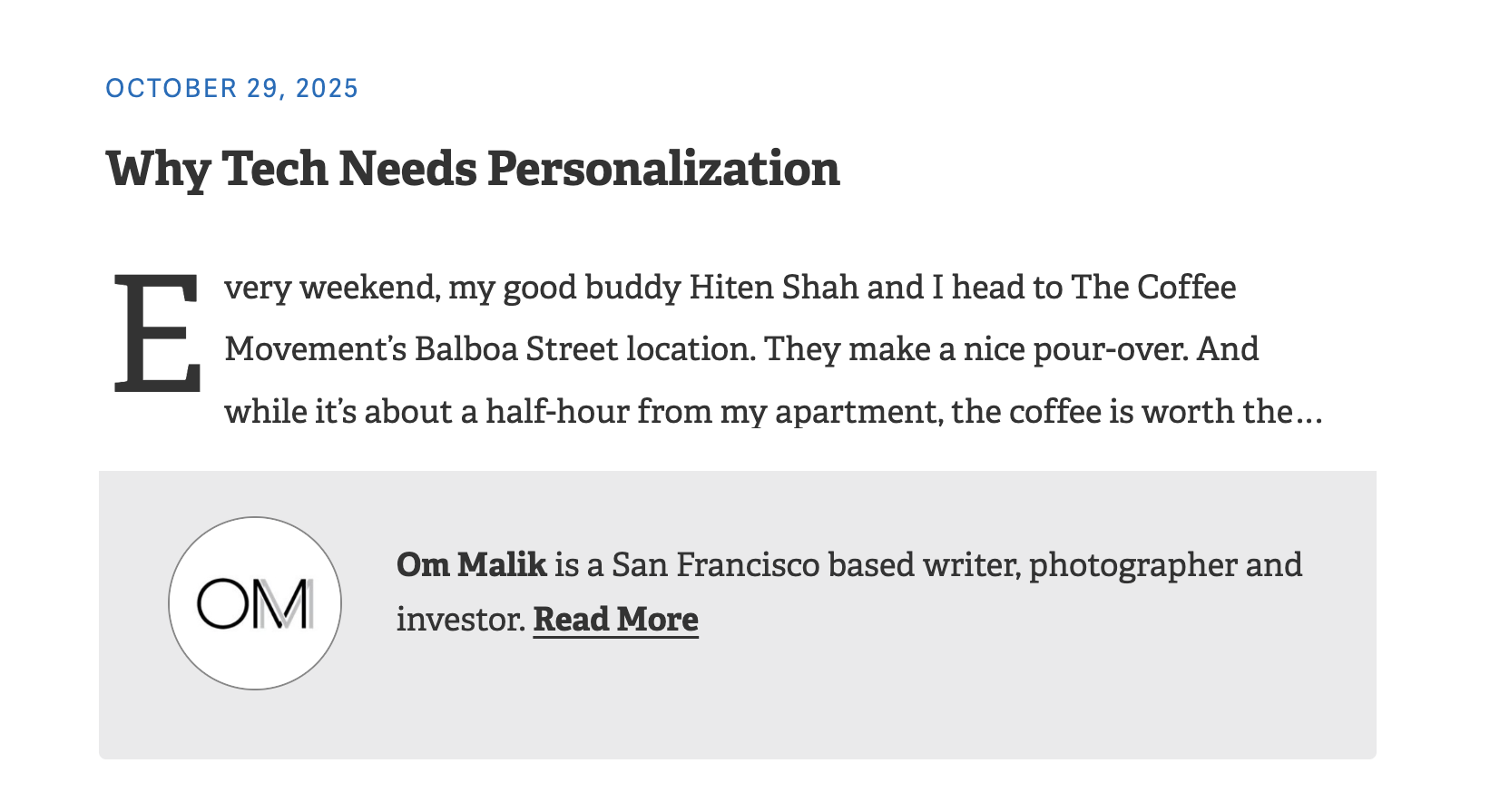Viewport: 1490px width, 812px height.
Task: Click the October 29, 2025 post date
Action: pyautogui.click(x=232, y=88)
